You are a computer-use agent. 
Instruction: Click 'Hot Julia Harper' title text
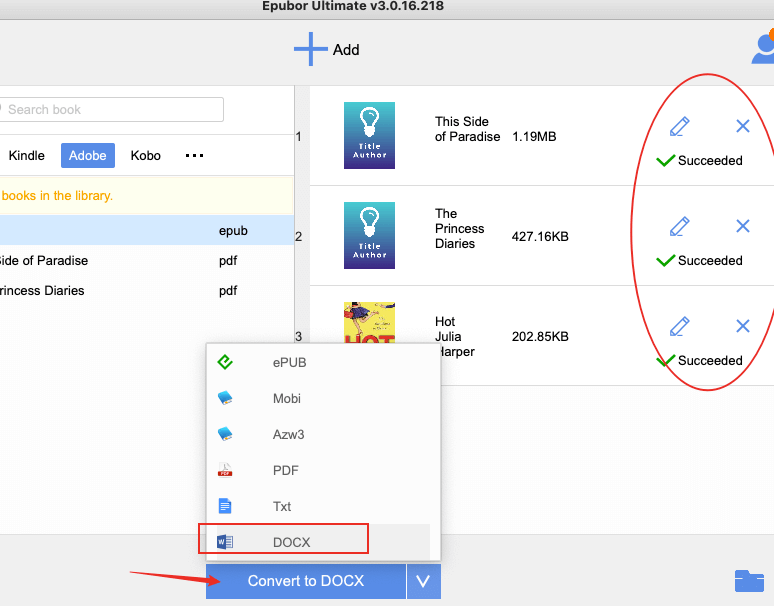tap(454, 337)
